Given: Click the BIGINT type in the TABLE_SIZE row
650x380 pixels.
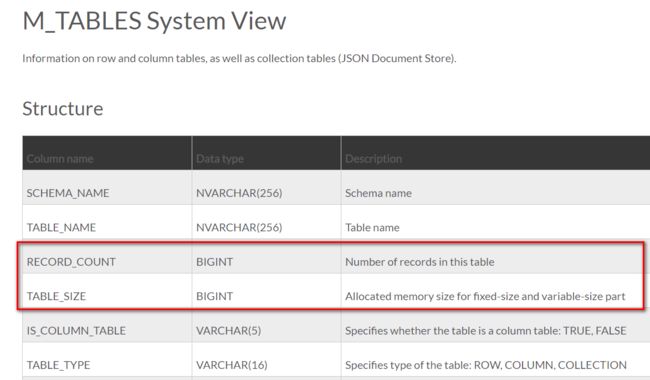Looking at the screenshot, I should (214, 296).
